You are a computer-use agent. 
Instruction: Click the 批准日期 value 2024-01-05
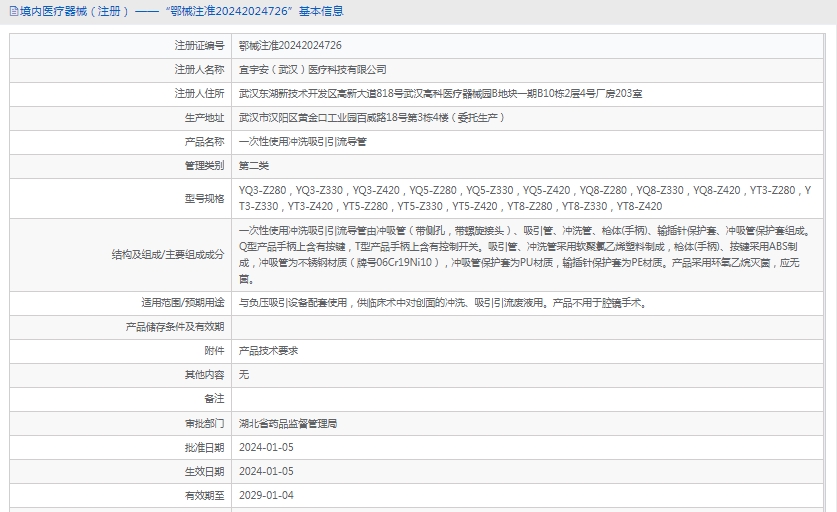pos(266,447)
